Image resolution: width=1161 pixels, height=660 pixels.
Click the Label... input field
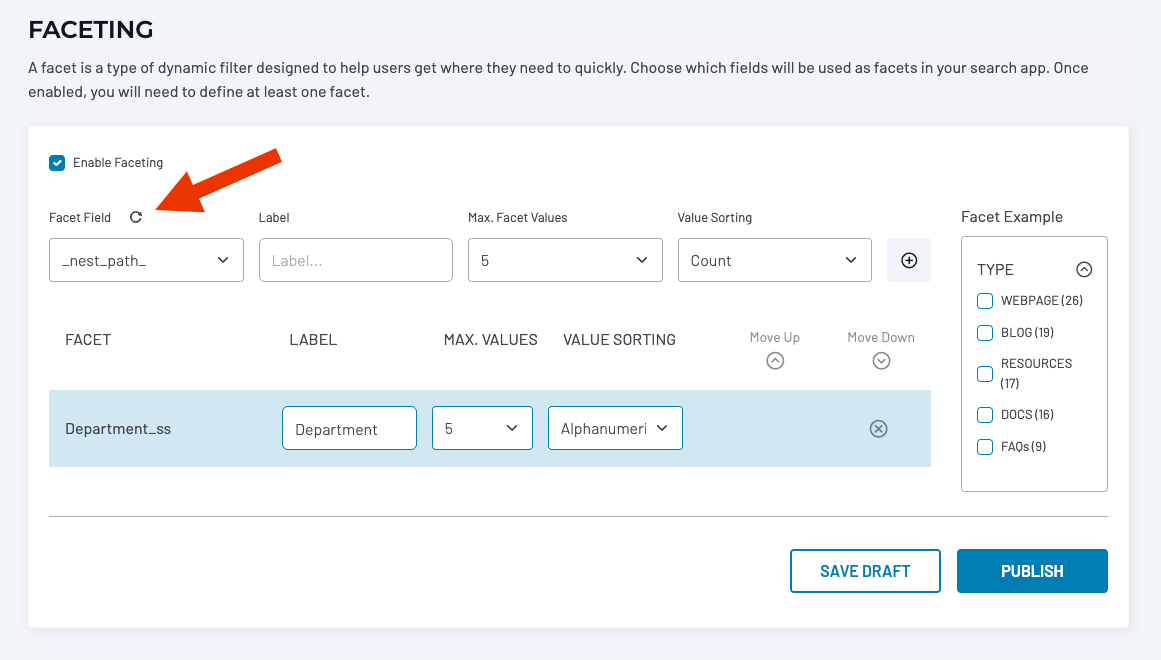355,260
